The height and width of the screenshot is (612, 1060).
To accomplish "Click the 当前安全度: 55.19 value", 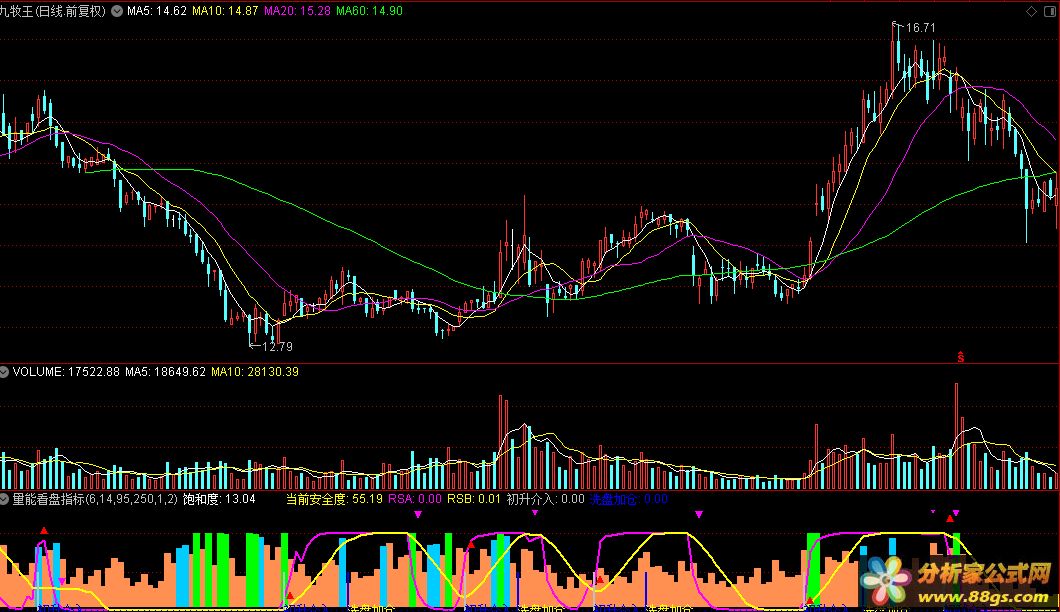I will 334,499.
